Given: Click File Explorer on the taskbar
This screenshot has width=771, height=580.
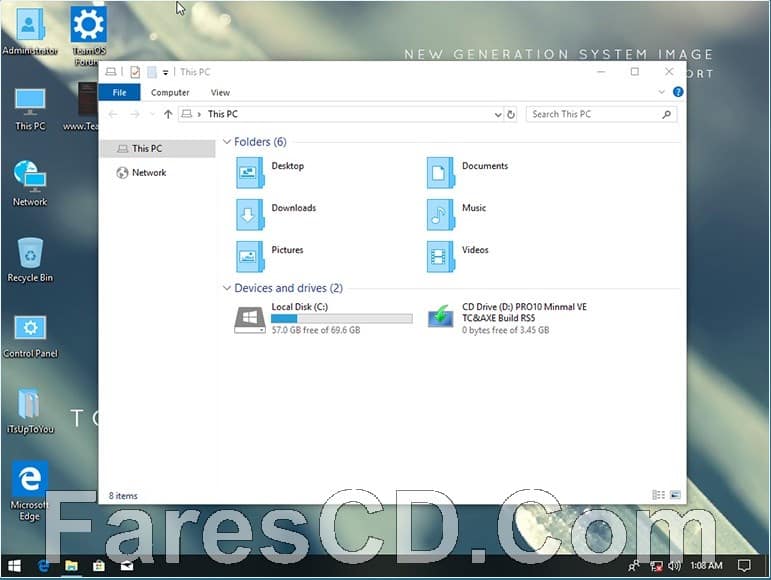Looking at the screenshot, I should click(71, 566).
